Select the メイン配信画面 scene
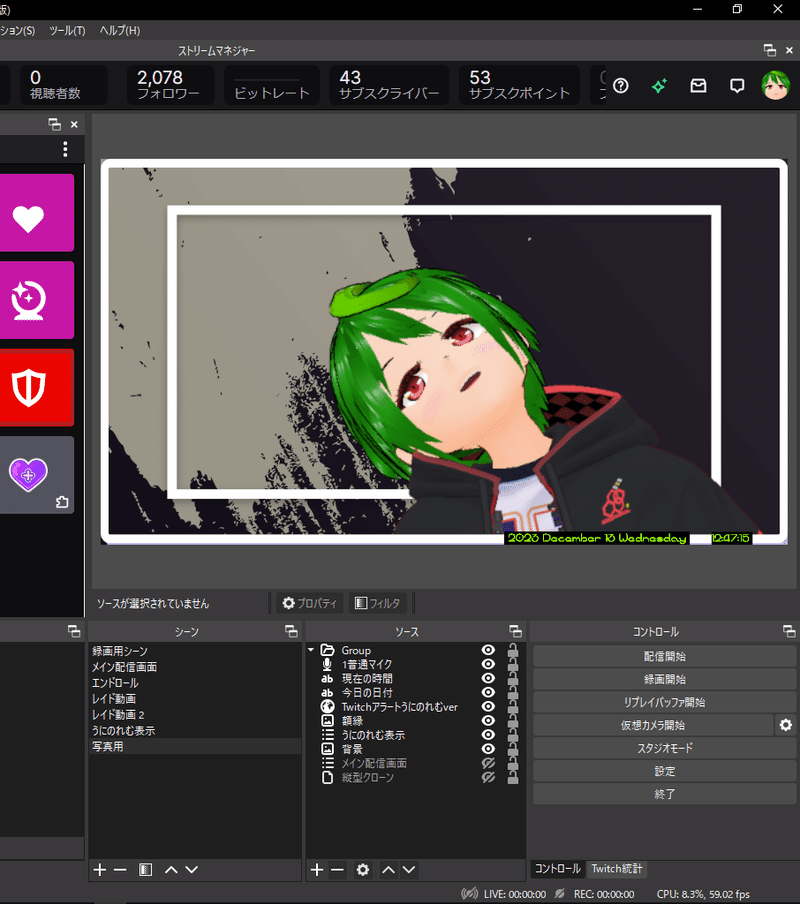The image size is (800, 904). [195, 666]
